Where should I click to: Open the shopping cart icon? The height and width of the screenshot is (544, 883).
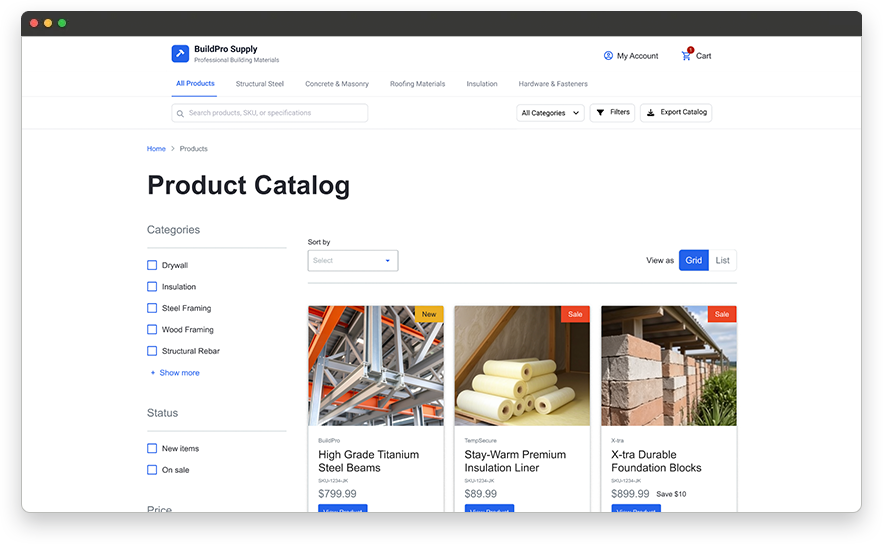(x=686, y=56)
